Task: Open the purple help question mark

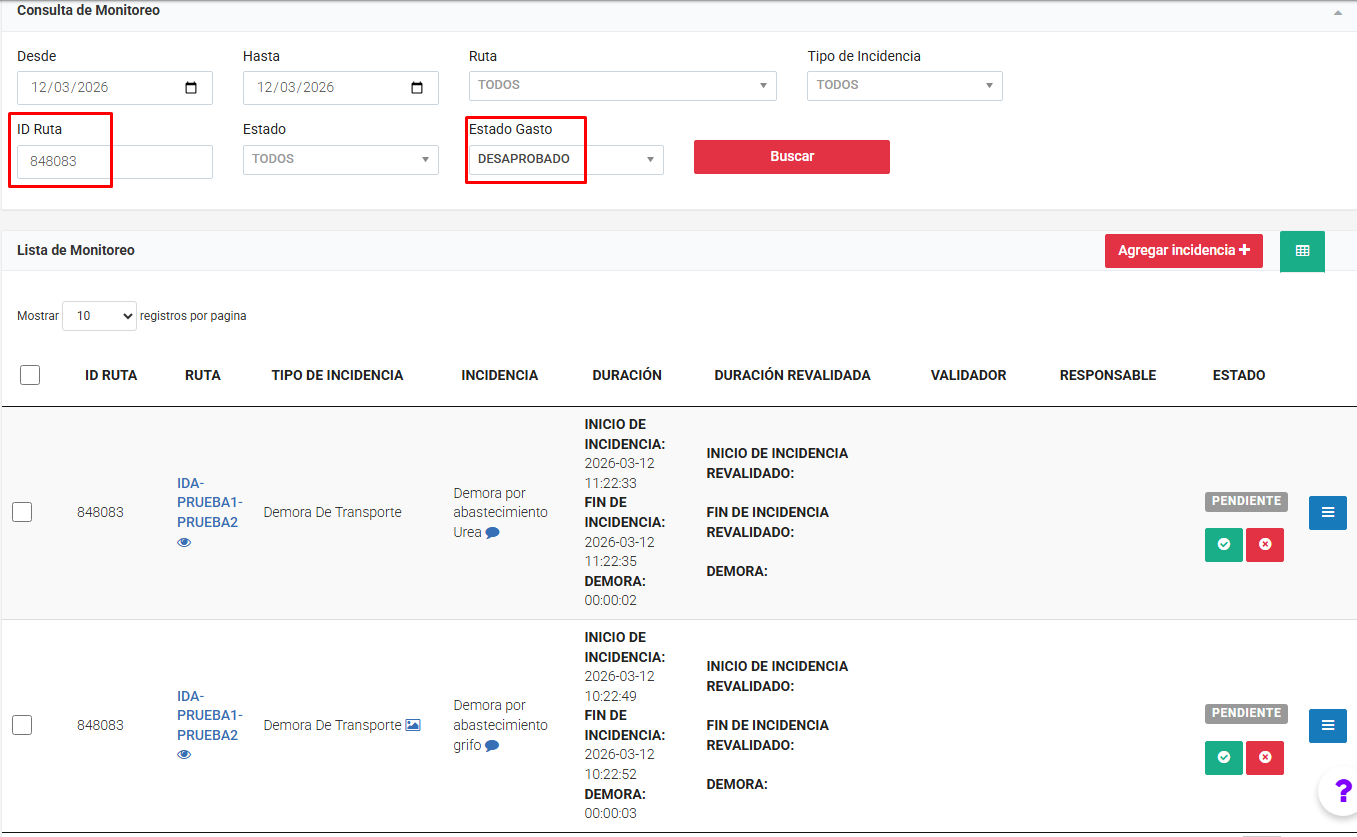Action: (1342, 791)
